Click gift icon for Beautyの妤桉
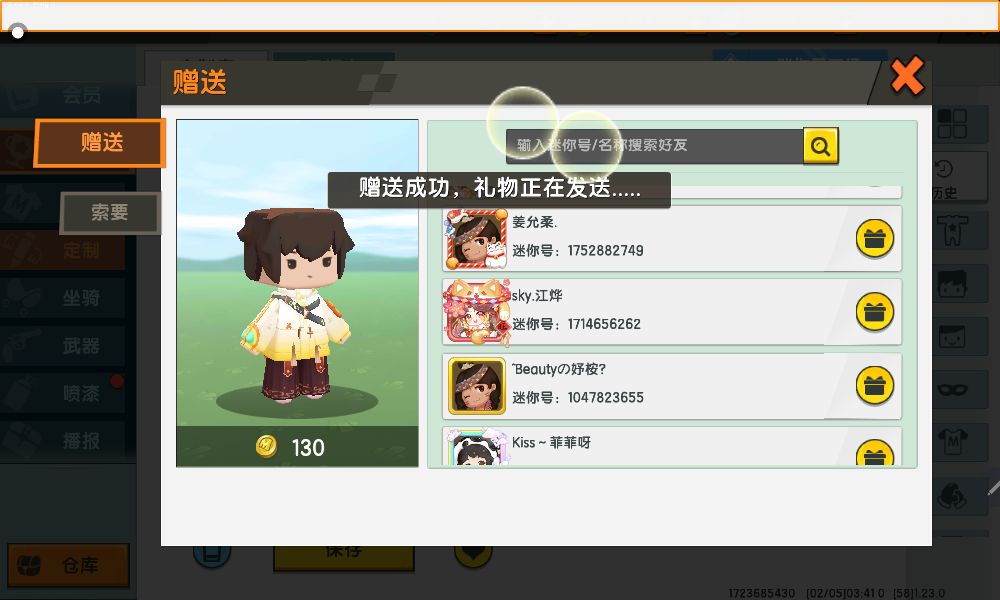Viewport: 1000px width, 600px height. 874,386
